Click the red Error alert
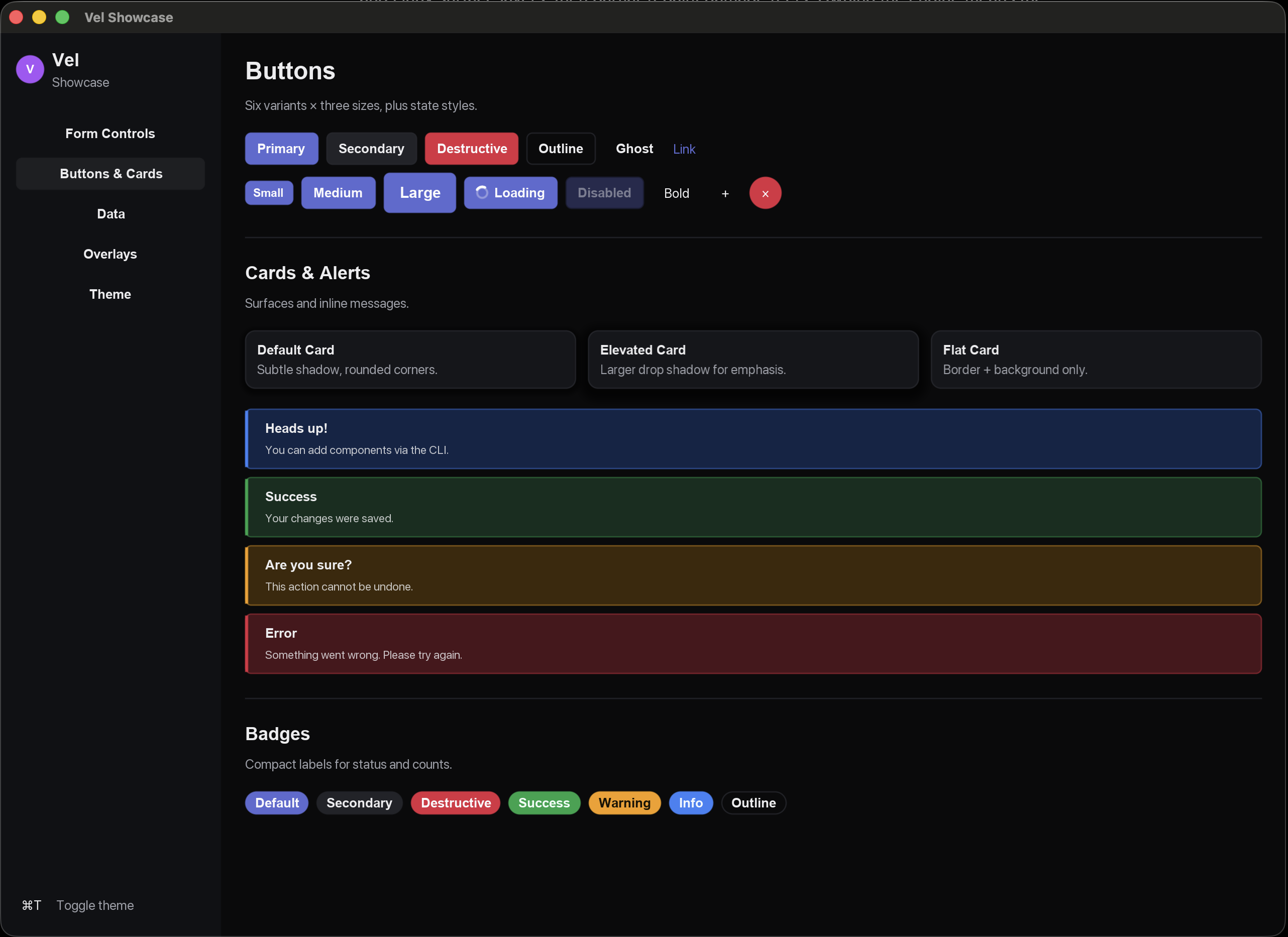The height and width of the screenshot is (937, 1288). pos(753,644)
